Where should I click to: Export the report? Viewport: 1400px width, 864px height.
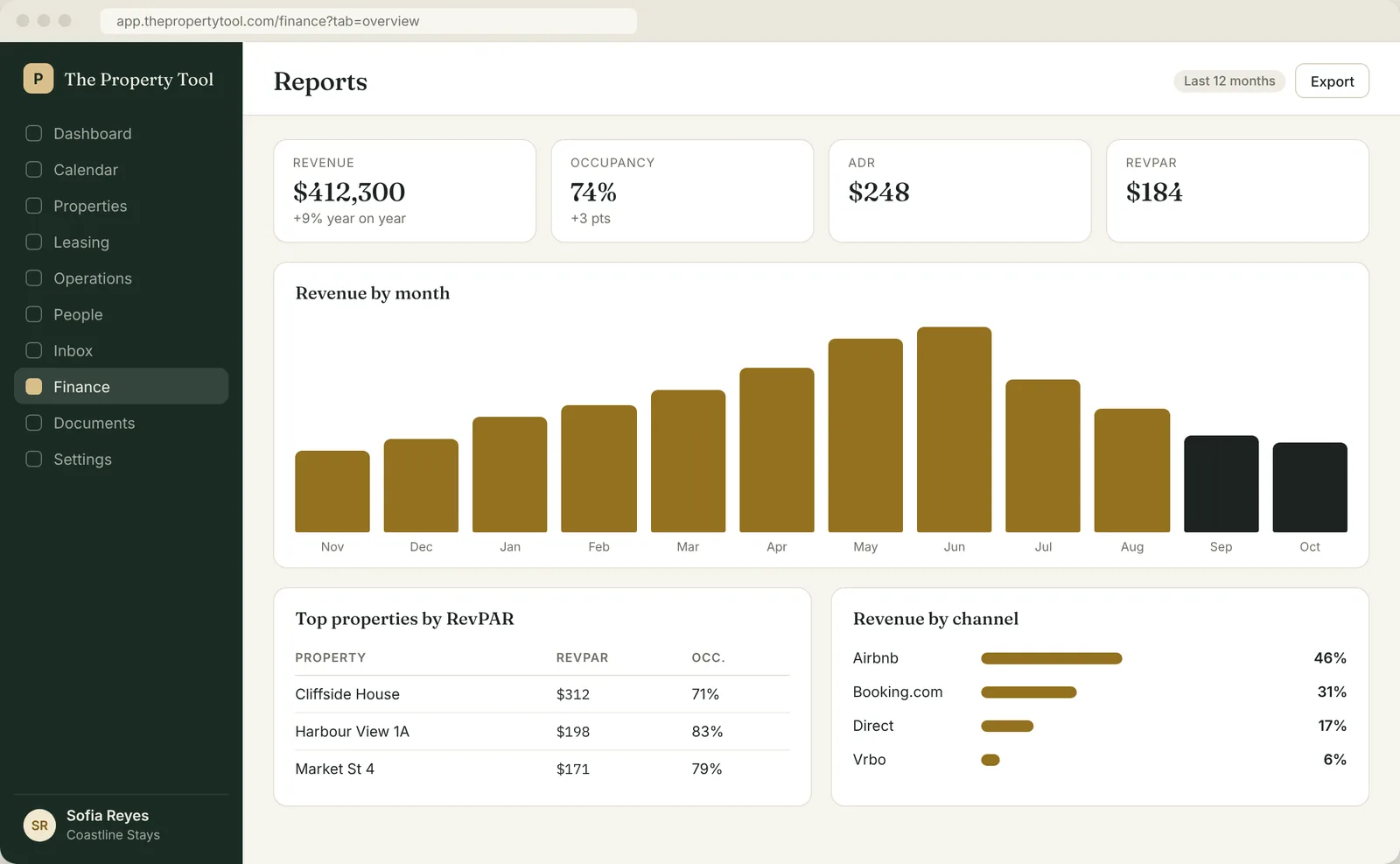(1332, 81)
